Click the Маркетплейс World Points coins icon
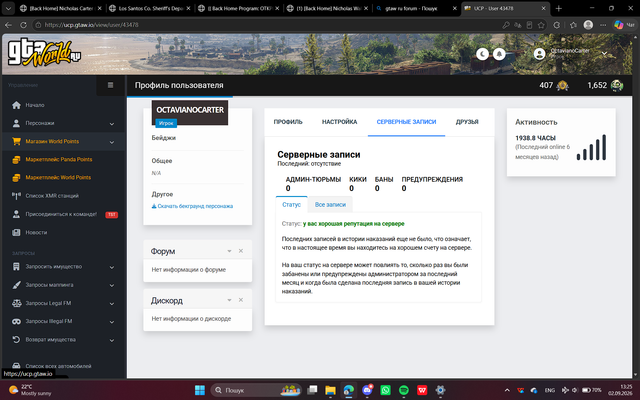640x400 pixels. tap(16, 178)
